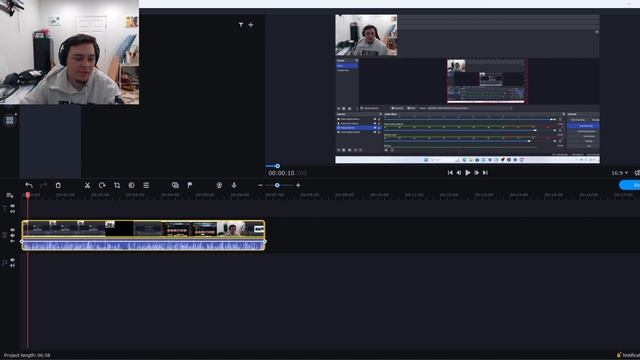Adjust the timeline zoom slider
The width and height of the screenshot is (640, 360).
[277, 185]
